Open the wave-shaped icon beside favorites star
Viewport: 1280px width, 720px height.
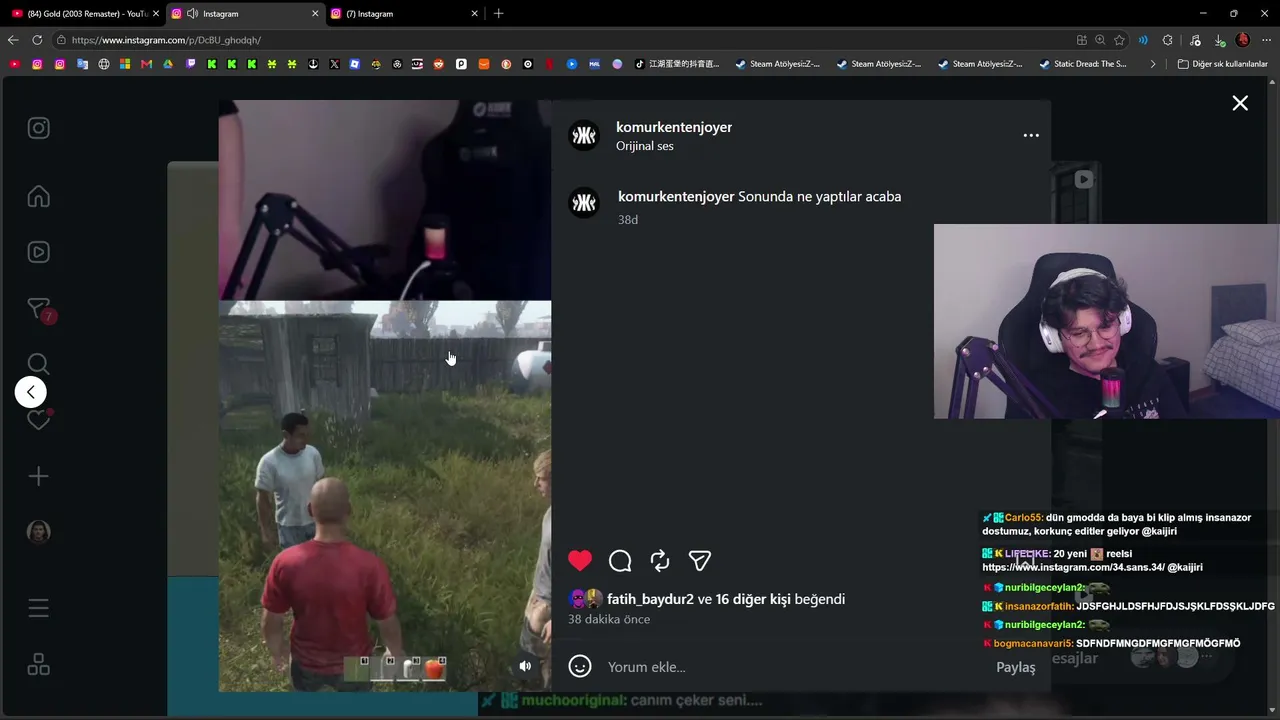point(1143,40)
